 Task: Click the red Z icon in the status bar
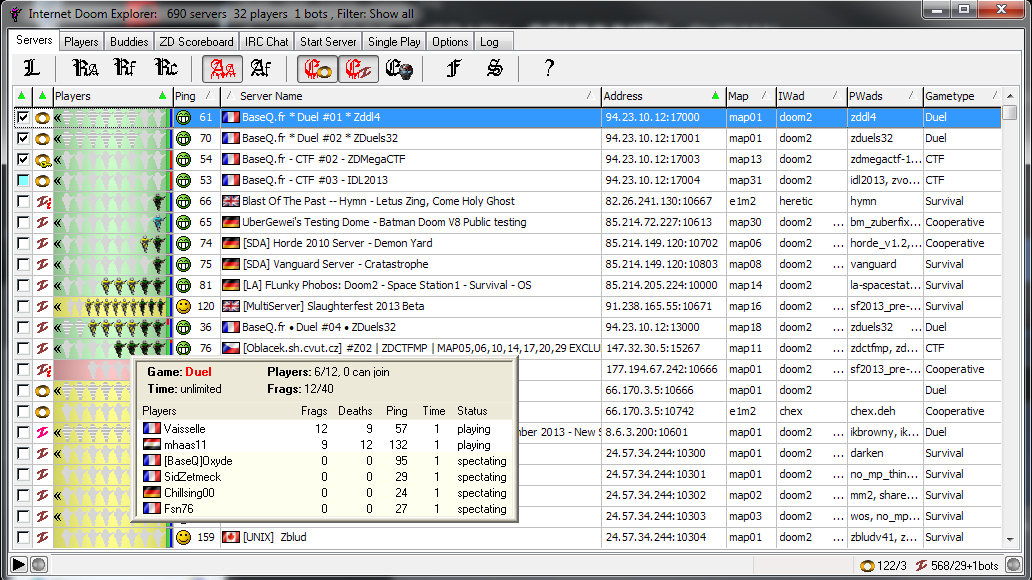(921, 566)
